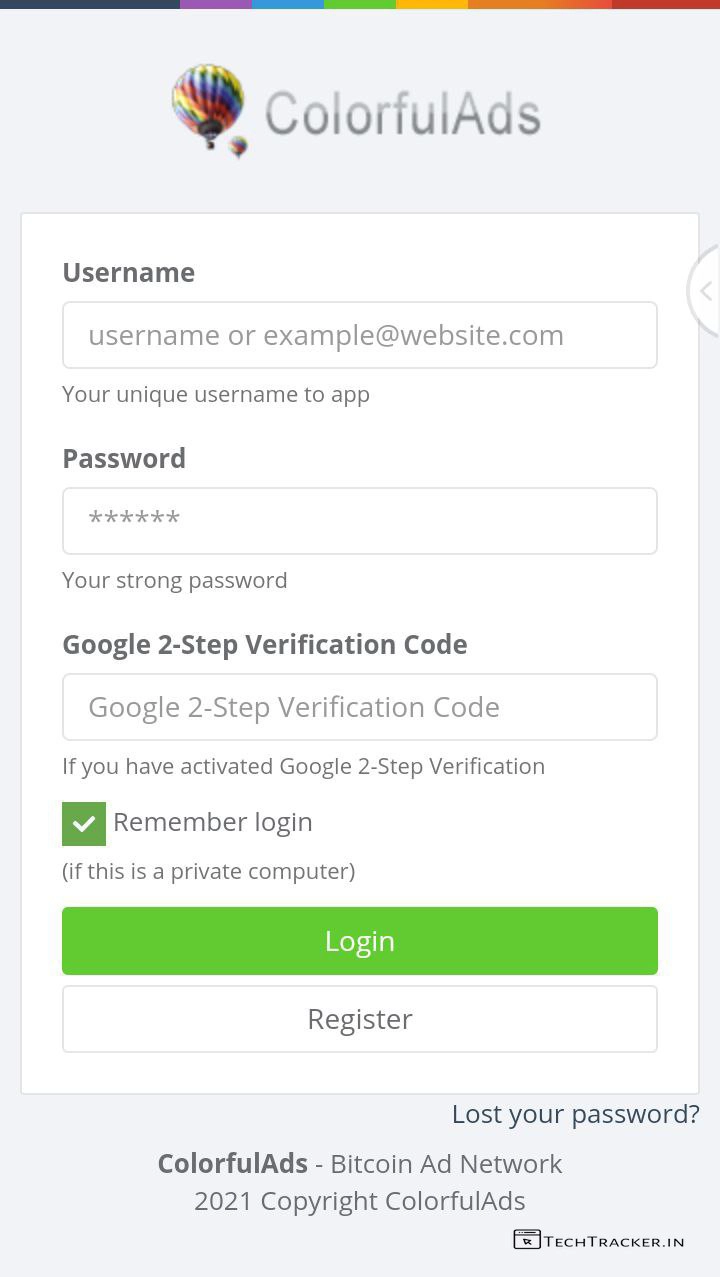Click the purple segment of top color strip
Screen dimensions: 720x1277
click(x=215, y=4)
